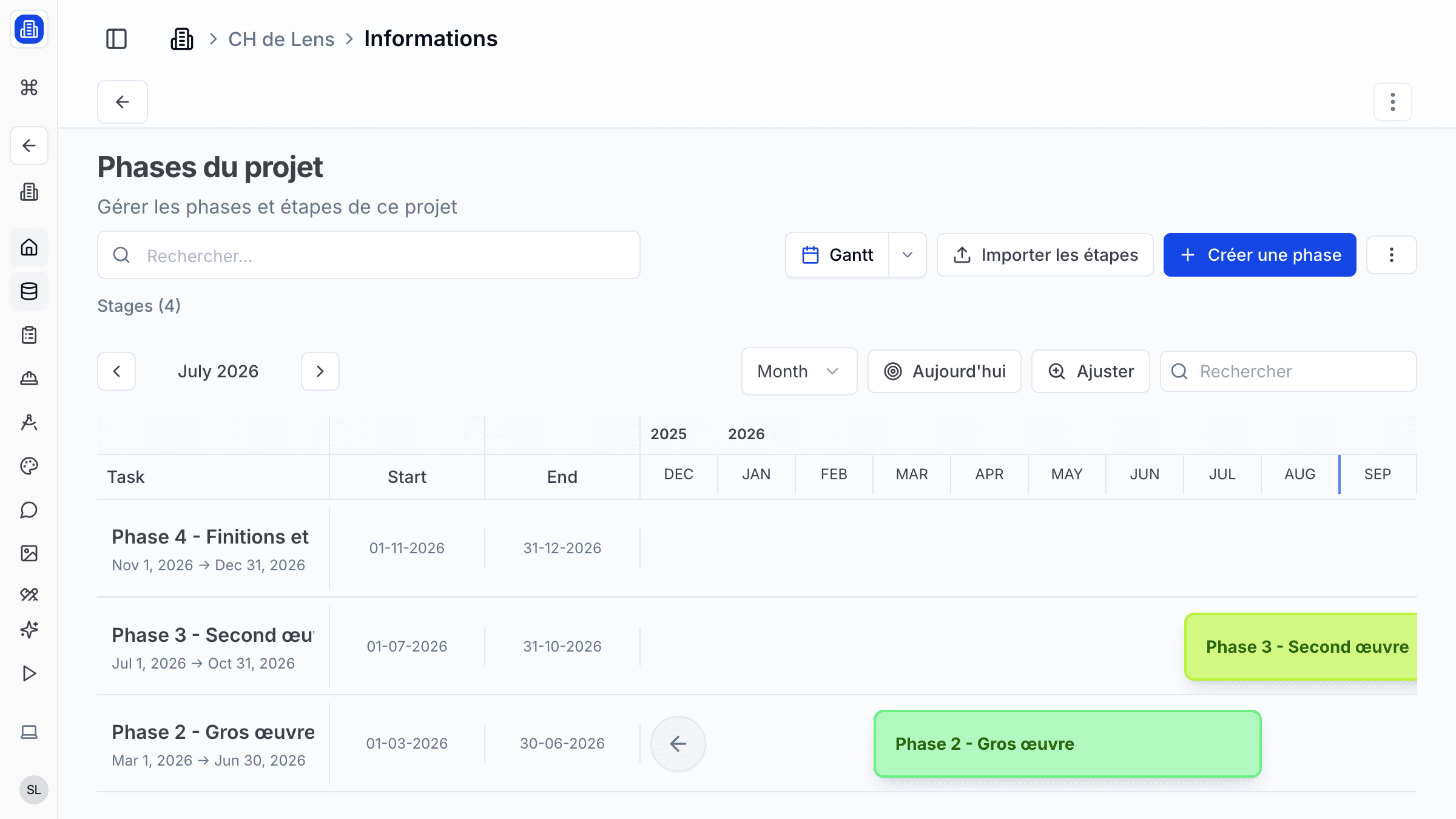1456x819 pixels.
Task: Click start date 01-03-2026
Action: click(407, 743)
